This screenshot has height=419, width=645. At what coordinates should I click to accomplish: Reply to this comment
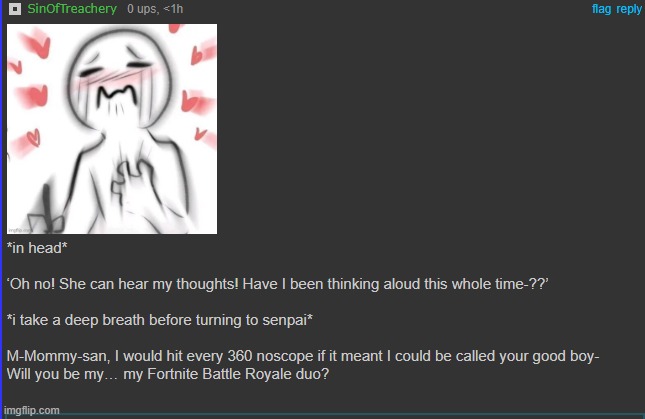tap(629, 9)
